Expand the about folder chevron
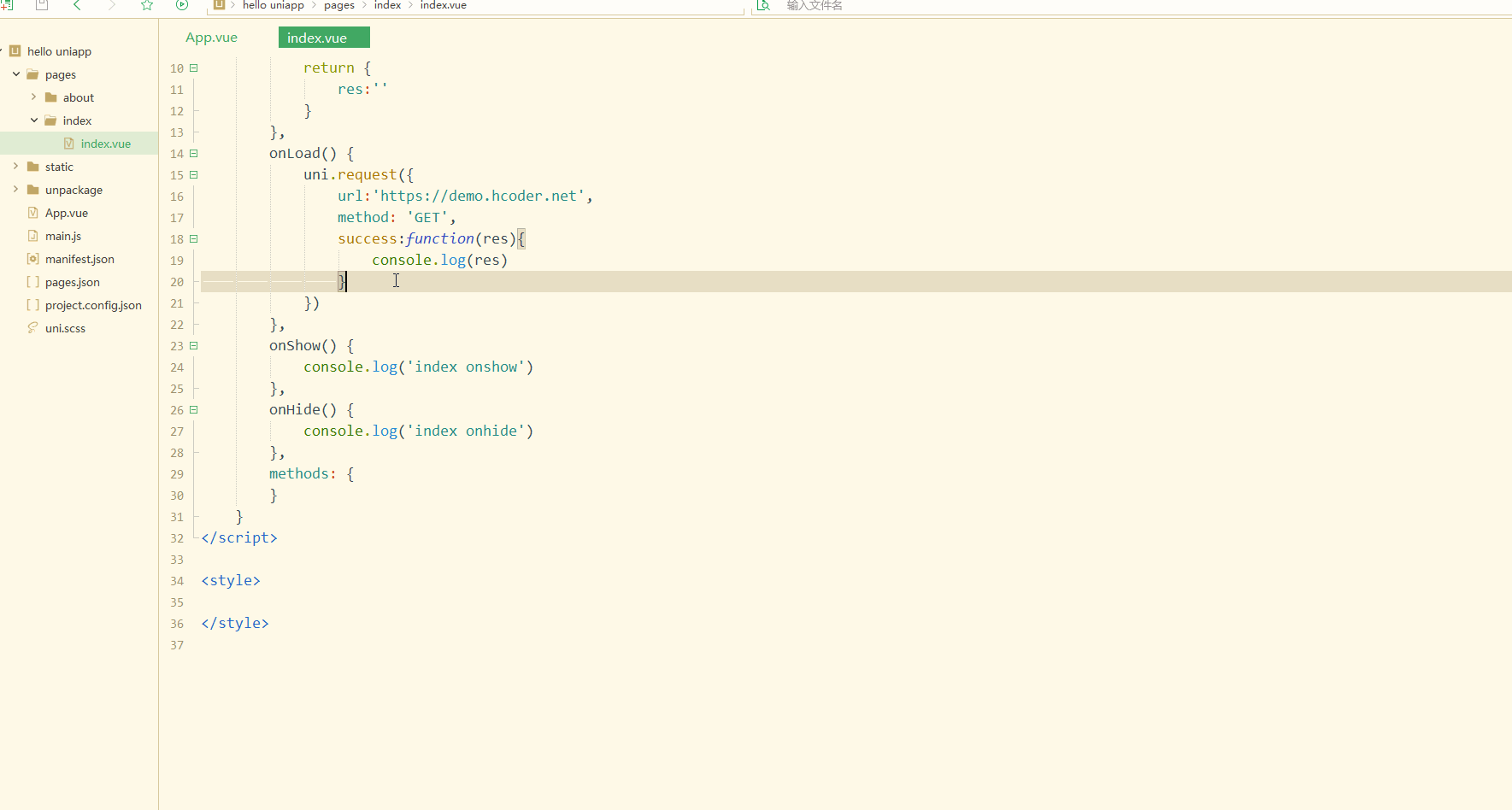The height and width of the screenshot is (810, 1512). [33, 97]
